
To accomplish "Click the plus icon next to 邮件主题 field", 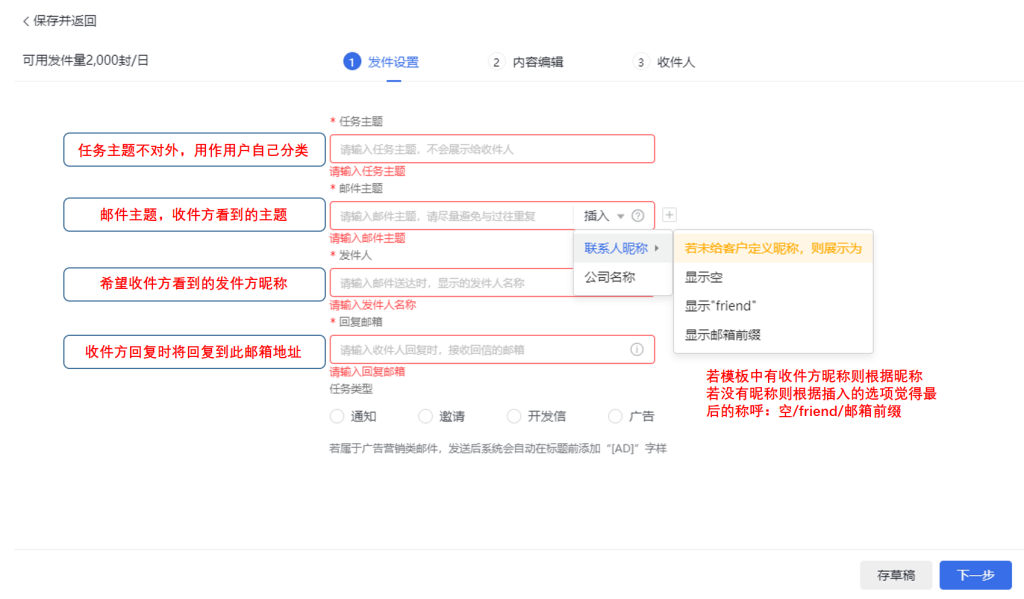I will (670, 215).
